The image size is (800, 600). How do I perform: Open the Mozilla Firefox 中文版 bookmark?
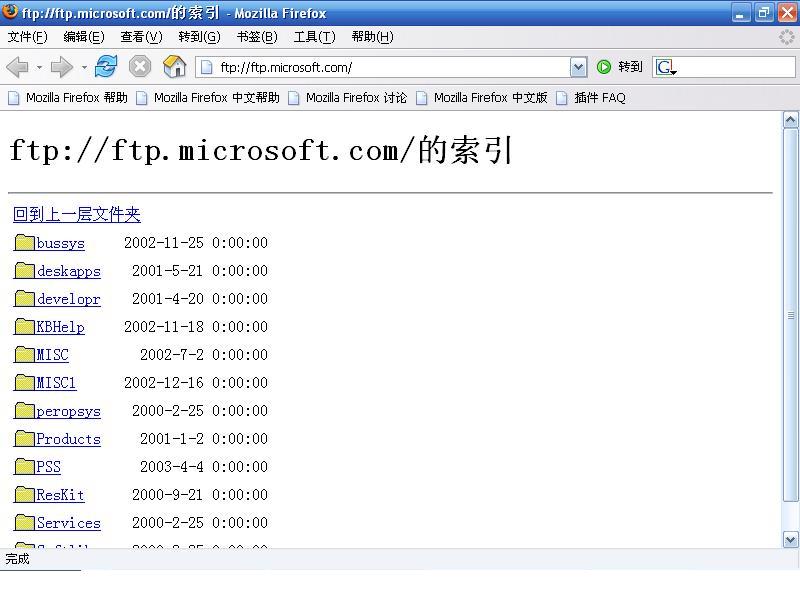(x=482, y=97)
